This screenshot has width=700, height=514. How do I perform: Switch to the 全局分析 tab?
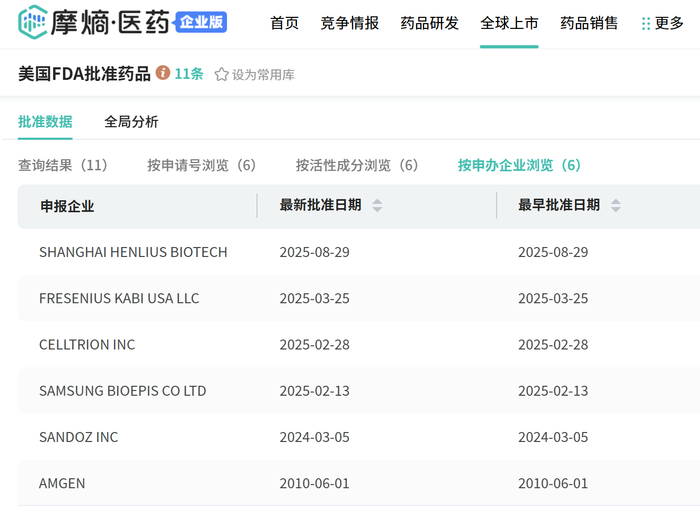click(x=131, y=122)
